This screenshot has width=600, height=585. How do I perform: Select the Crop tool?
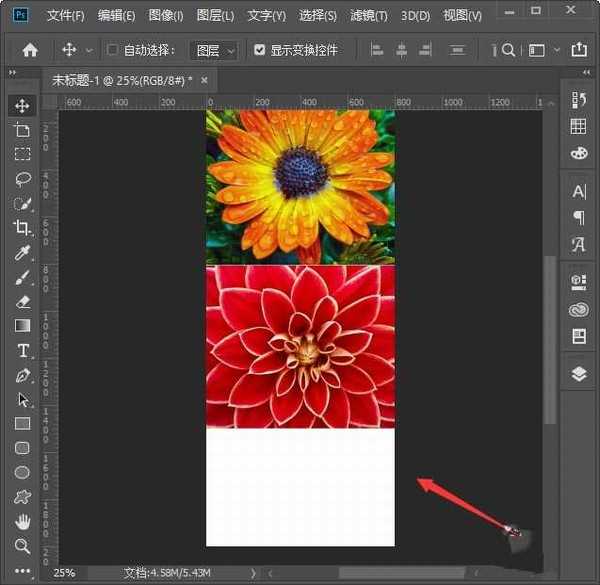tap(22, 228)
